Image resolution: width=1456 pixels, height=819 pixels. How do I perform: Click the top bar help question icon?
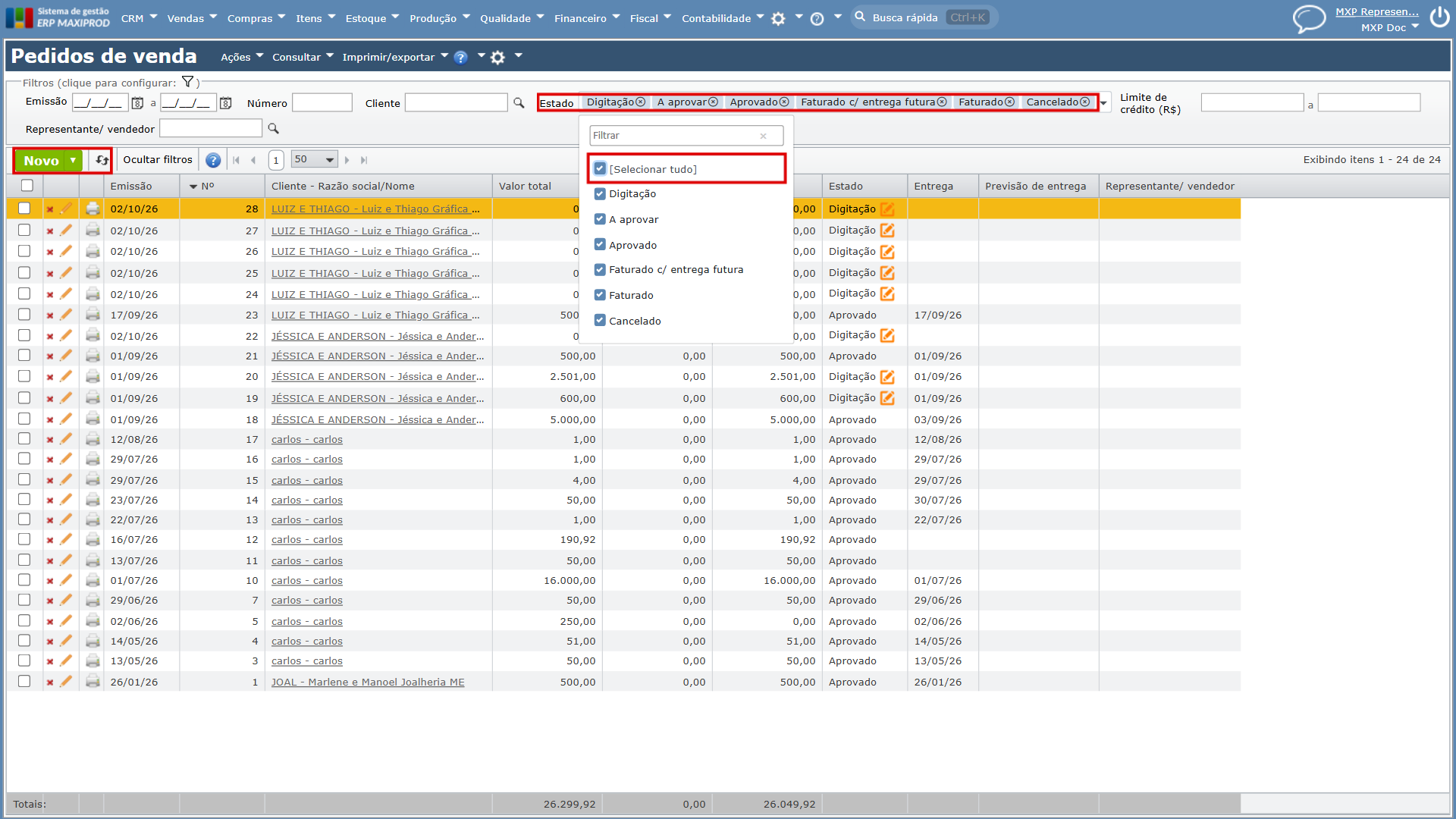point(817,19)
